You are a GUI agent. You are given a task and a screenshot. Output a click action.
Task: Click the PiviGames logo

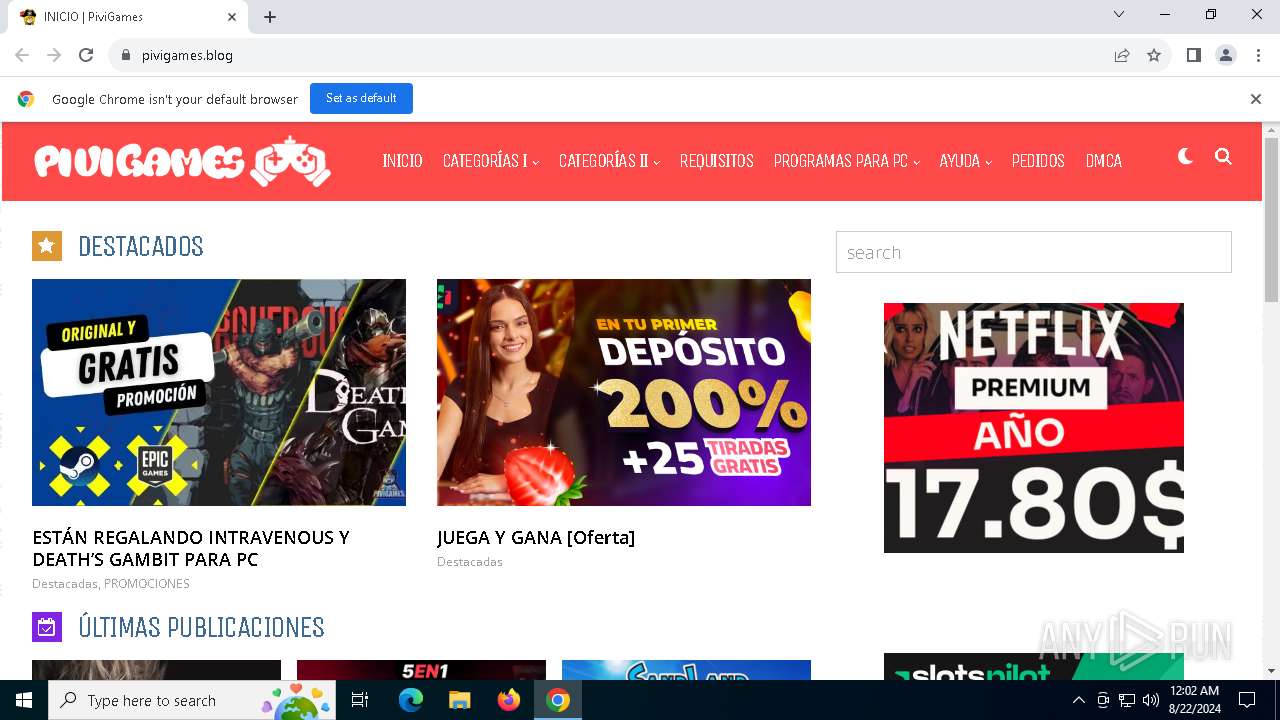point(182,161)
